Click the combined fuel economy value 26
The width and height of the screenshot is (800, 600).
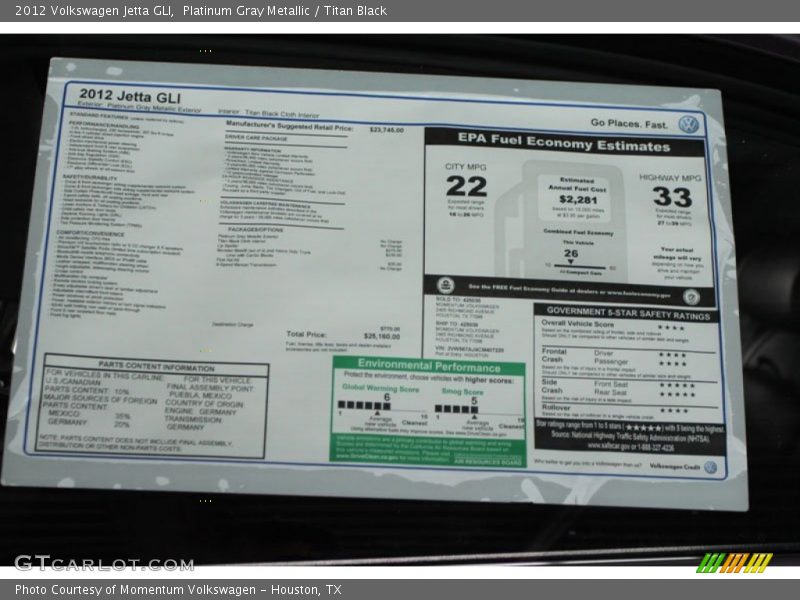point(571,253)
